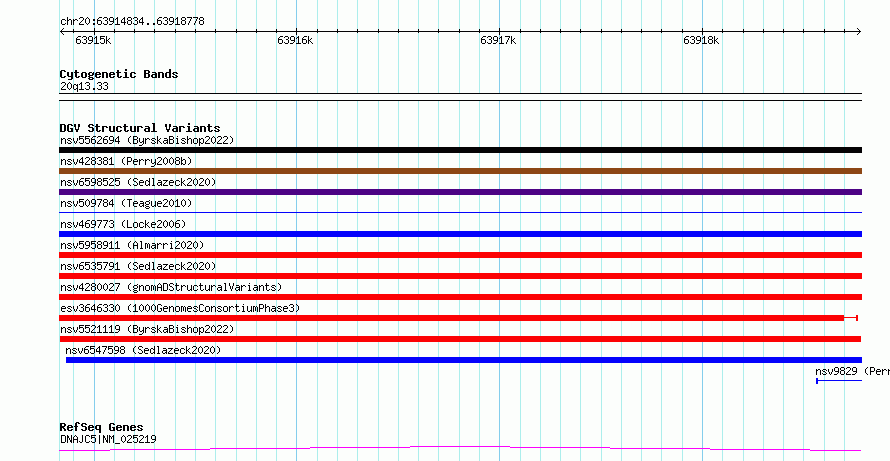The height and width of the screenshot is (461, 890).
Task: Click the DGV Structural Variants track title
Action: click(140, 128)
